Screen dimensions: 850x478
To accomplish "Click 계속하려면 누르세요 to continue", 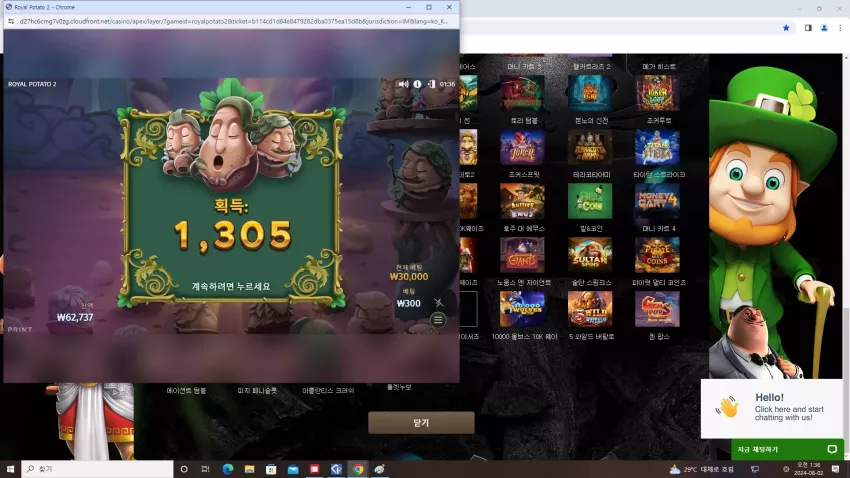I will (231, 286).
